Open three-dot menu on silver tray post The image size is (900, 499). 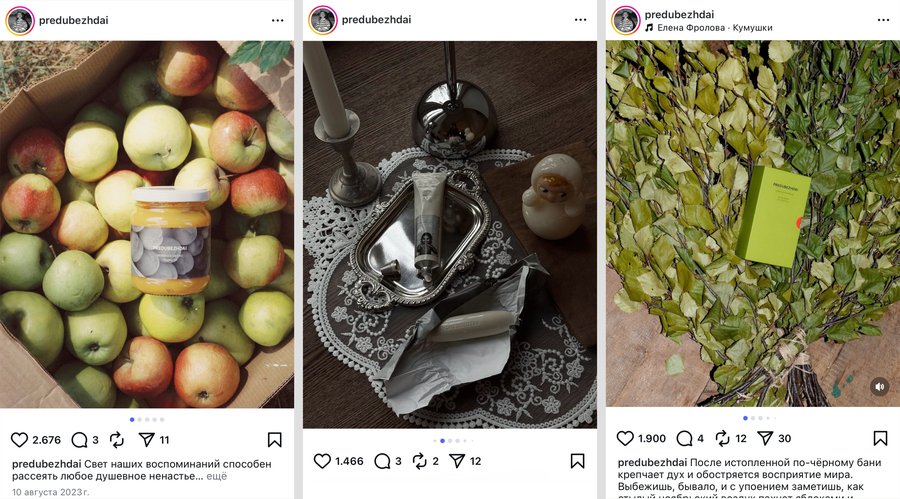(x=580, y=20)
